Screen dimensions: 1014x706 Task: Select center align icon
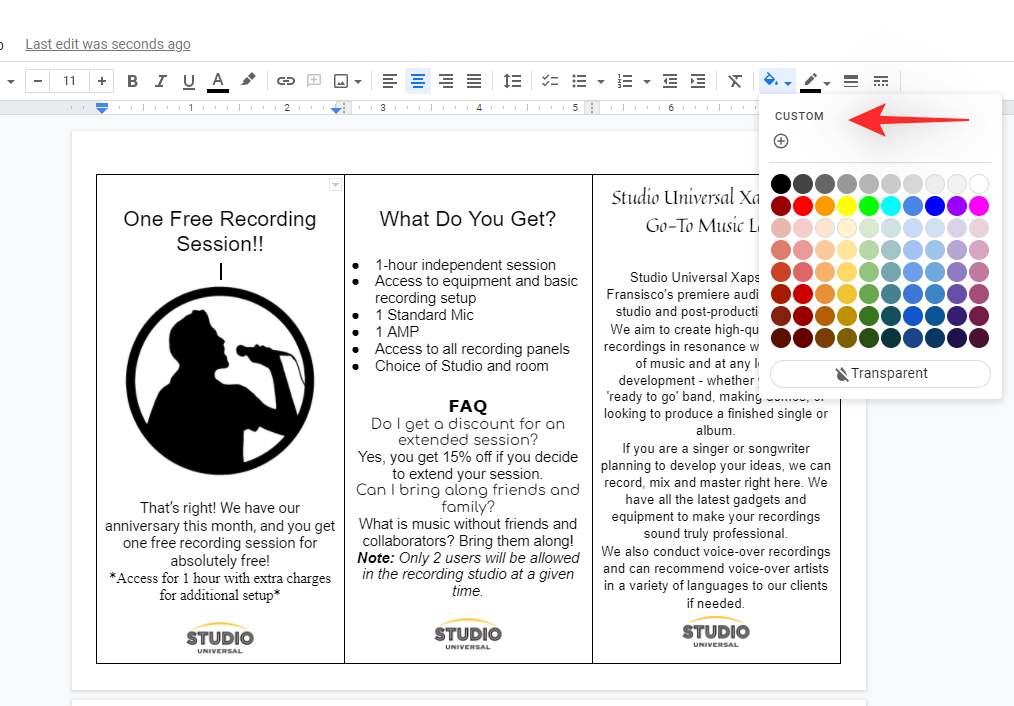[418, 81]
